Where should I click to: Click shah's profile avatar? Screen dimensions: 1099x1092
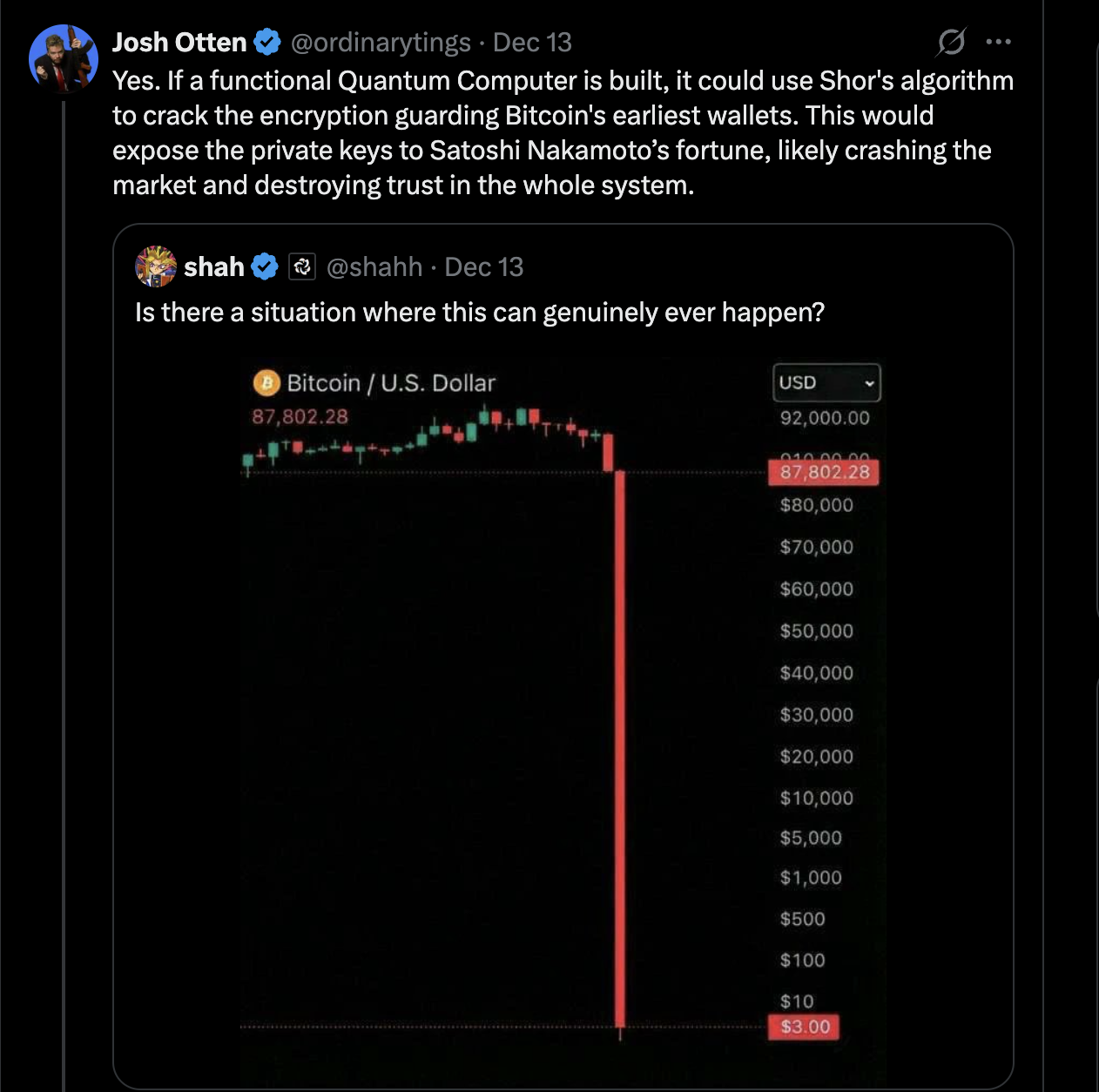point(157,266)
